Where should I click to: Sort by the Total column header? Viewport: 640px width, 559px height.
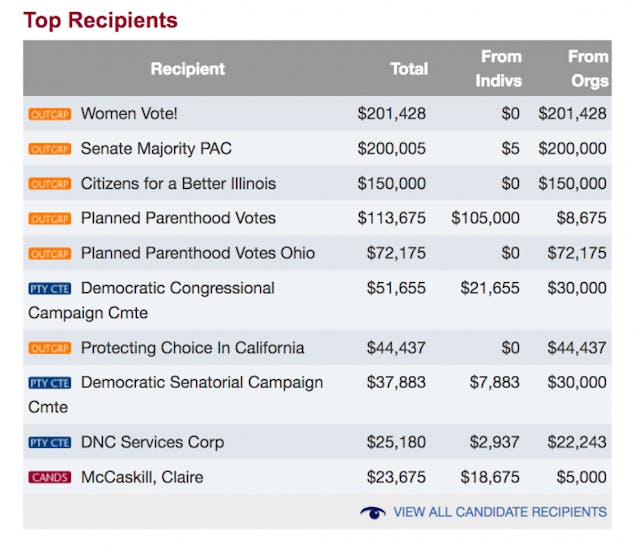tap(409, 69)
